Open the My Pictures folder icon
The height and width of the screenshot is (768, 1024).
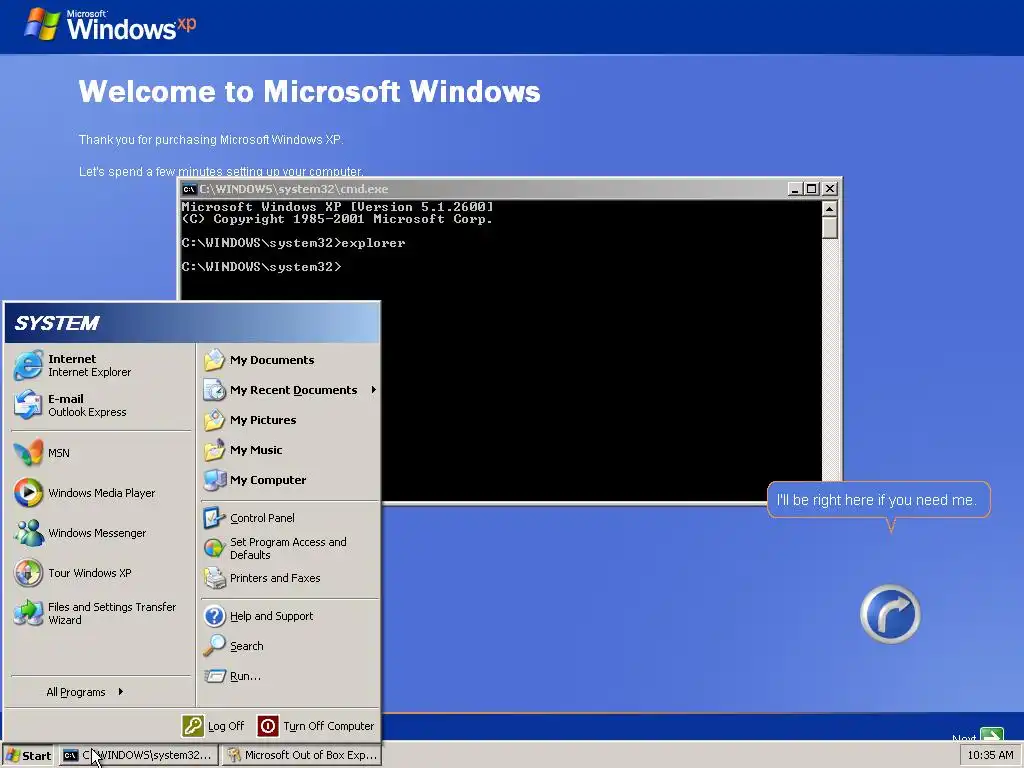pyautogui.click(x=214, y=420)
